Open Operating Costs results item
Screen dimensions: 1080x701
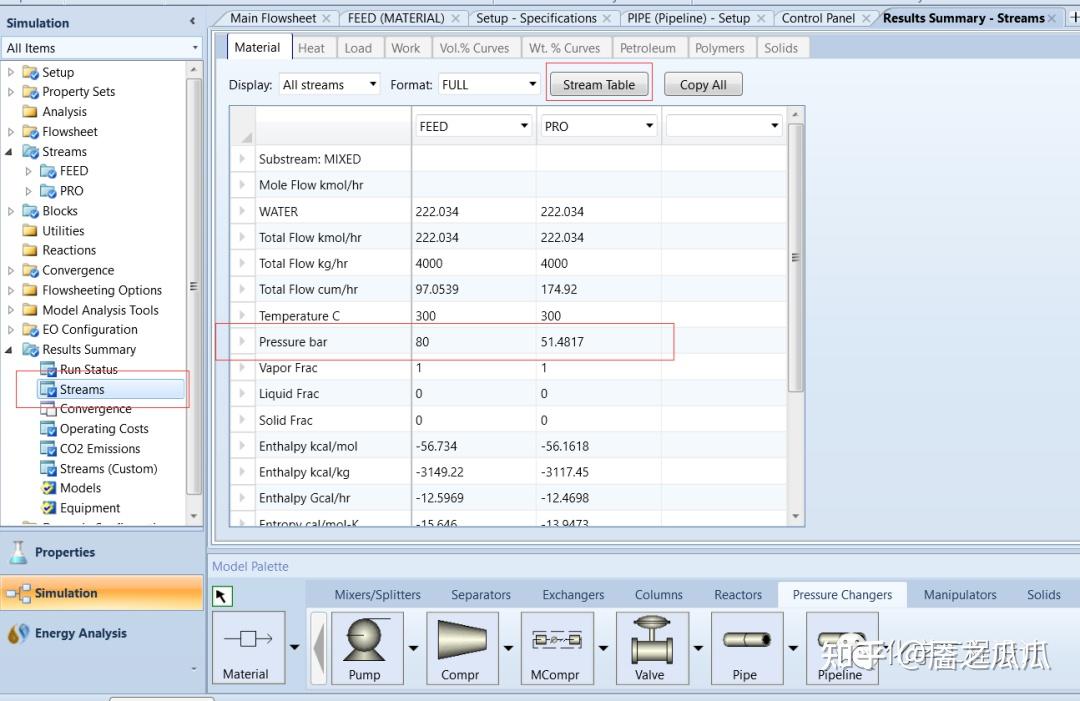tap(104, 429)
